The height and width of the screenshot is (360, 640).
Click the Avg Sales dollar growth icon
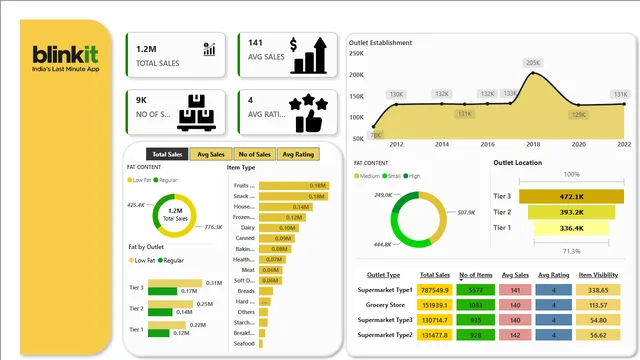(309, 56)
